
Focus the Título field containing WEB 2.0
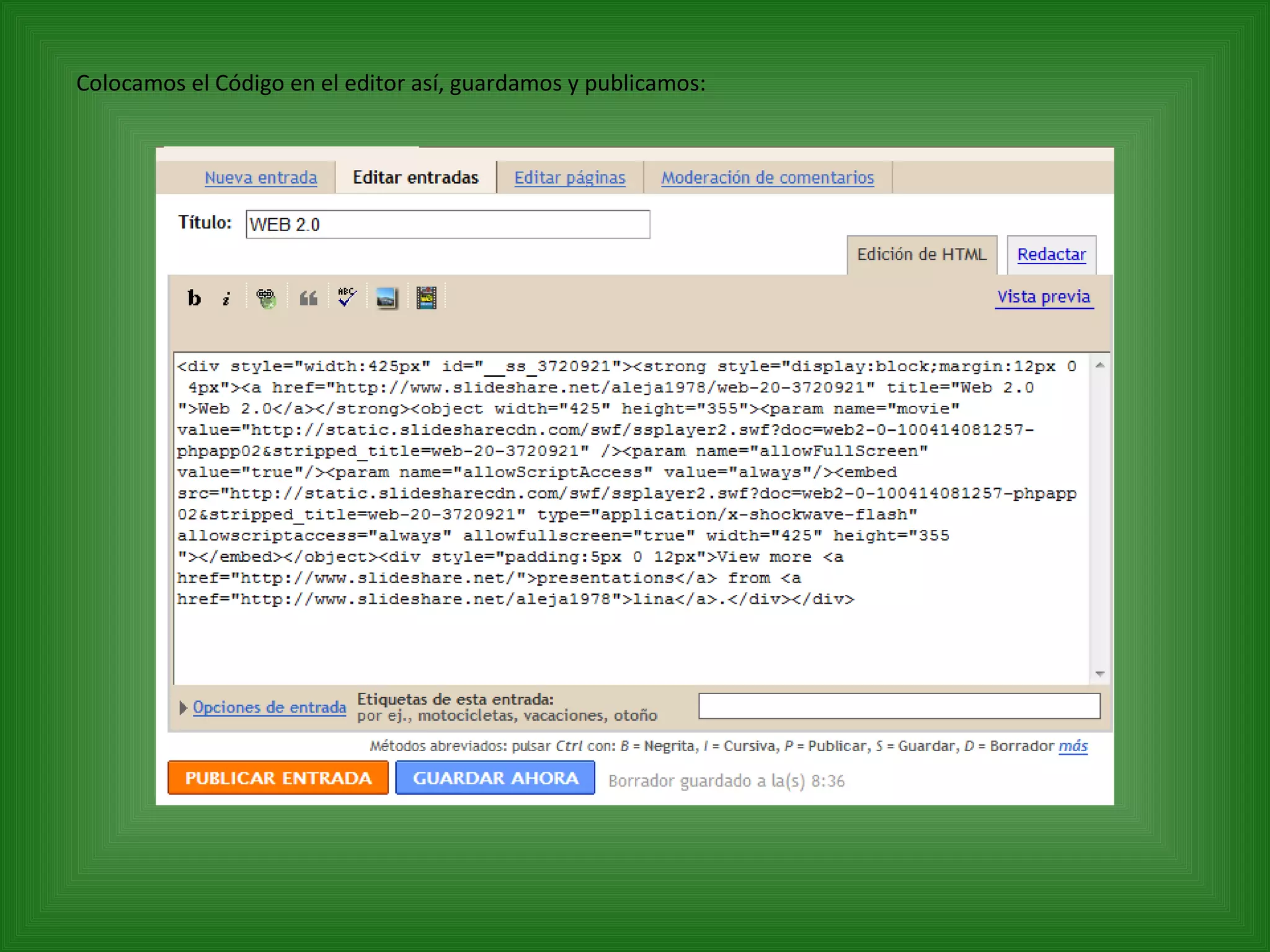tap(448, 224)
